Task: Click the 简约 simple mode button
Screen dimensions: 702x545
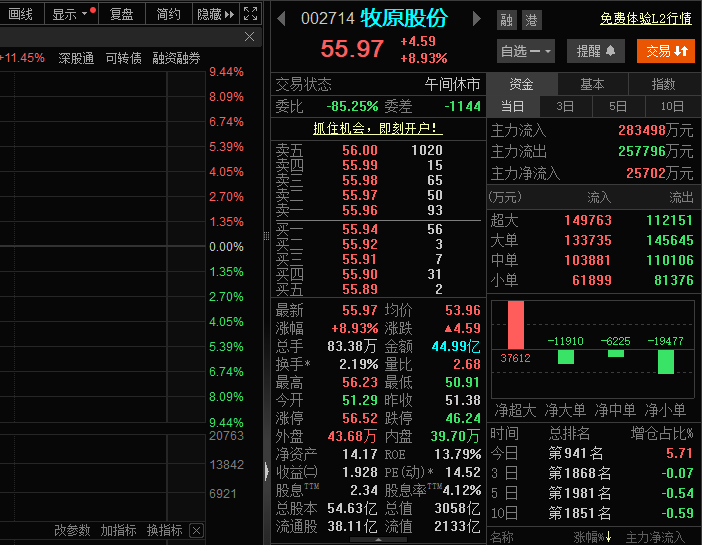Action: [x=169, y=14]
